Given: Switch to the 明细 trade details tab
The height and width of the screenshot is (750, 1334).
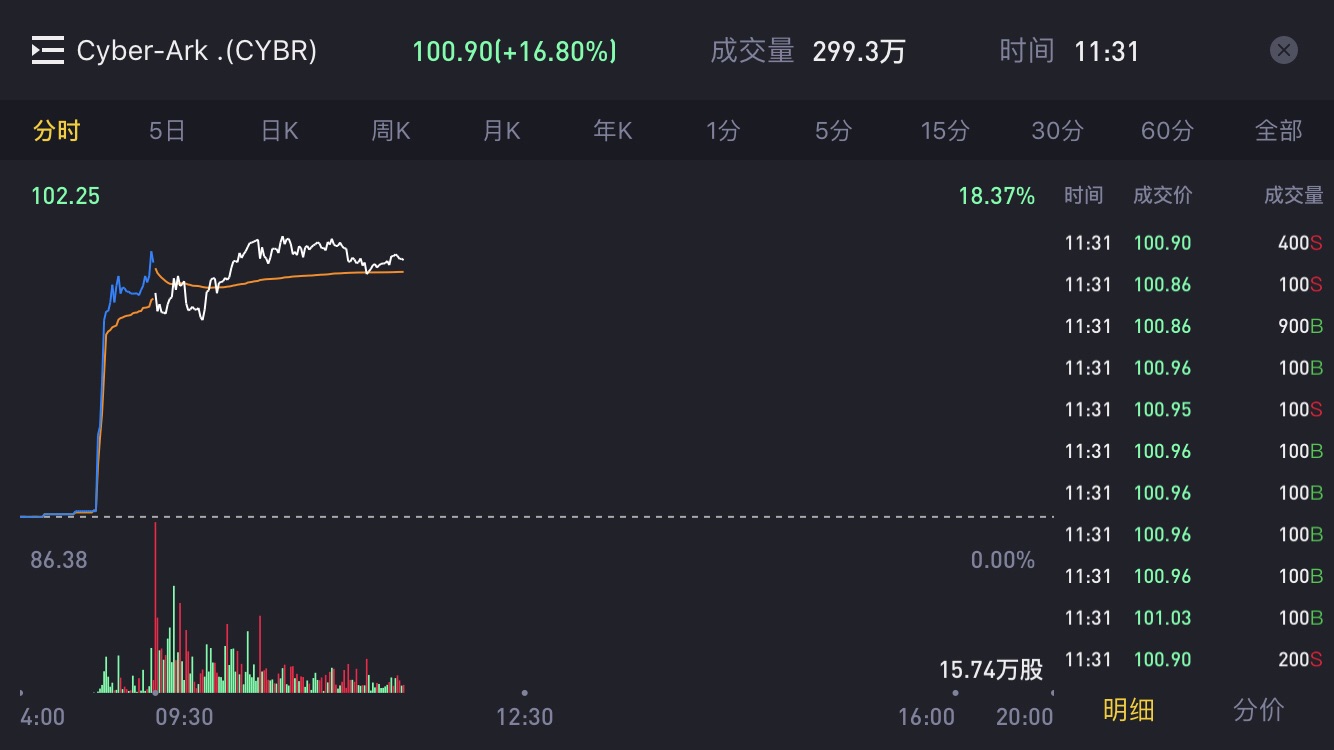Looking at the screenshot, I should click(x=1128, y=710).
